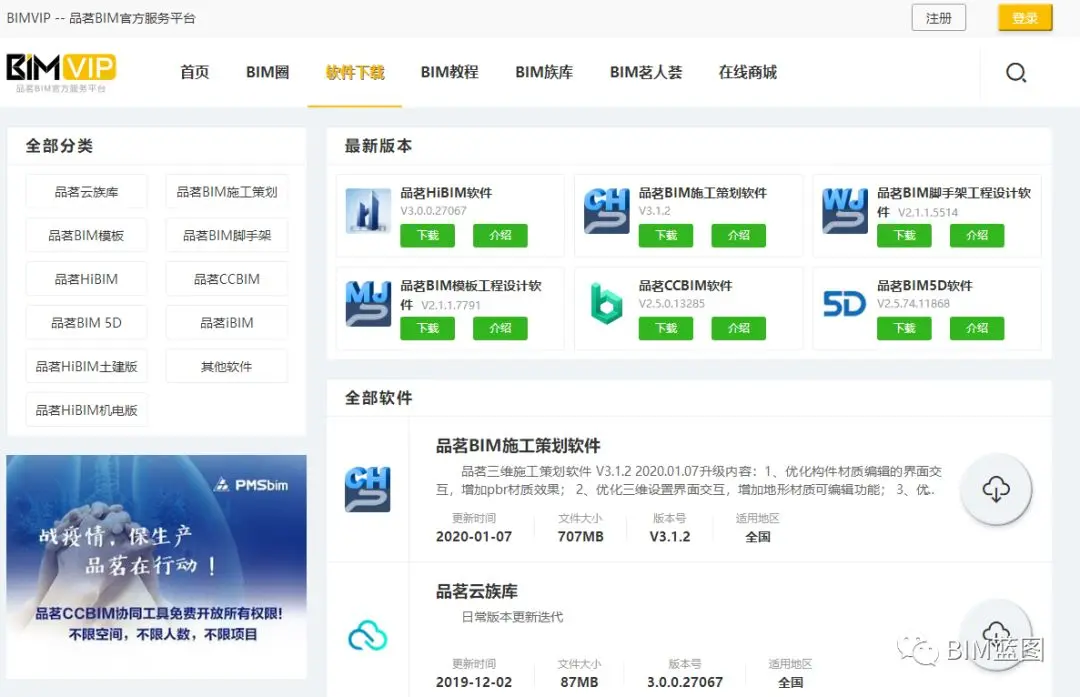Image resolution: width=1080 pixels, height=697 pixels.
Task: Select the 品茗BIM施工策划 category
Action: (x=227, y=191)
